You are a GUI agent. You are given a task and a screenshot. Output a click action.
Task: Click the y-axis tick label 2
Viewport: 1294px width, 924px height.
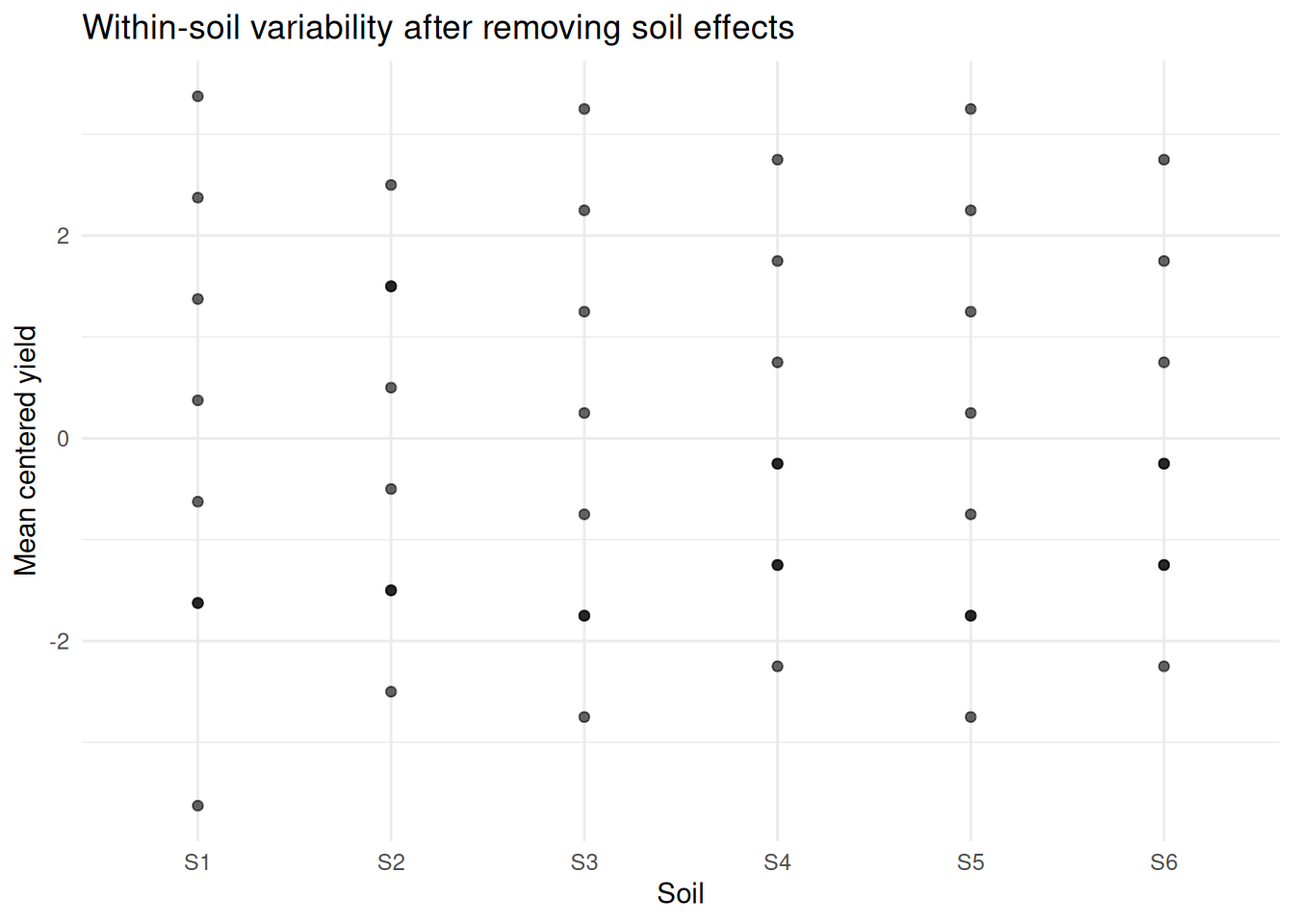point(64,236)
